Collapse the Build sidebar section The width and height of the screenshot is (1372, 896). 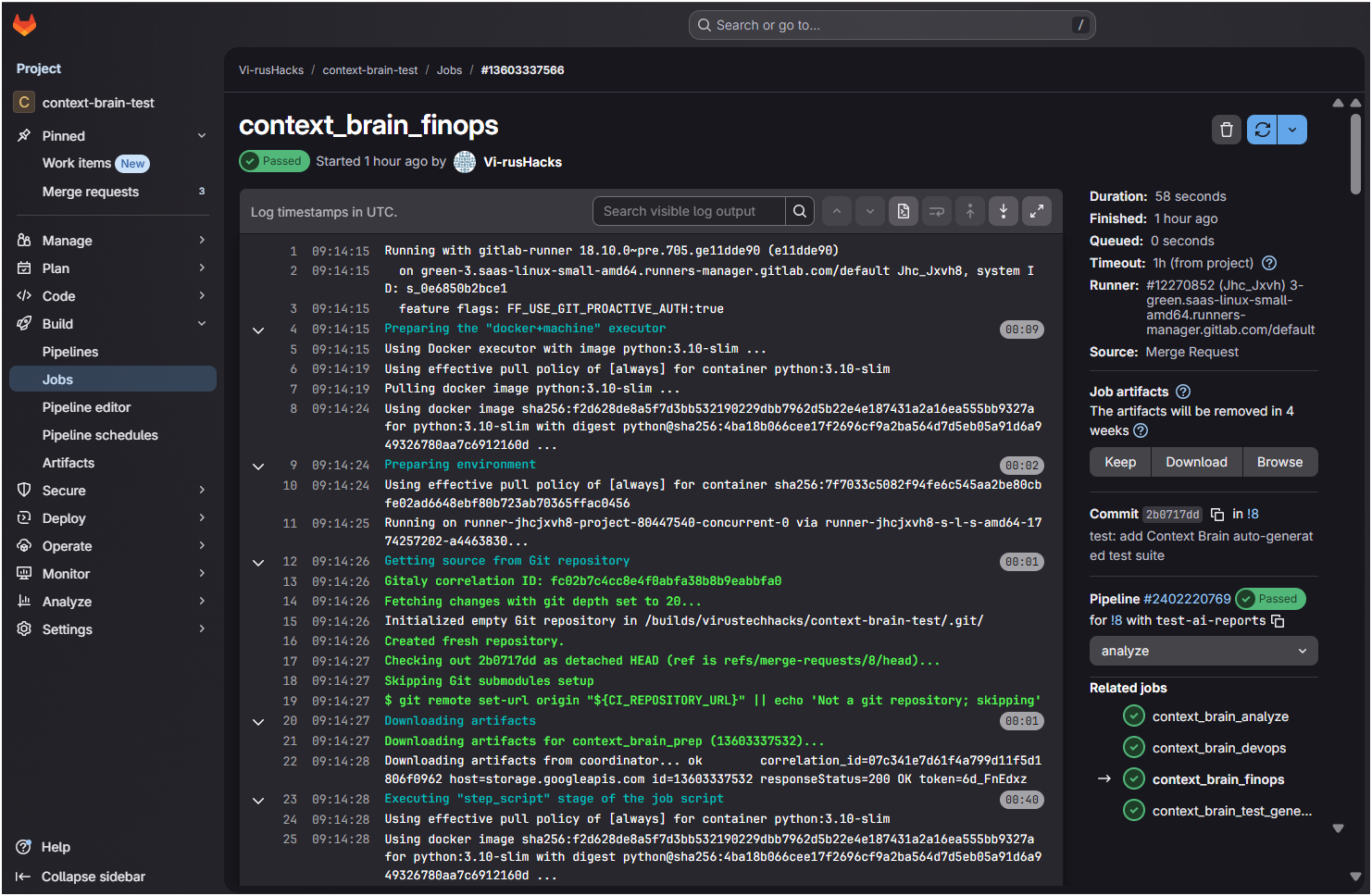tap(202, 324)
